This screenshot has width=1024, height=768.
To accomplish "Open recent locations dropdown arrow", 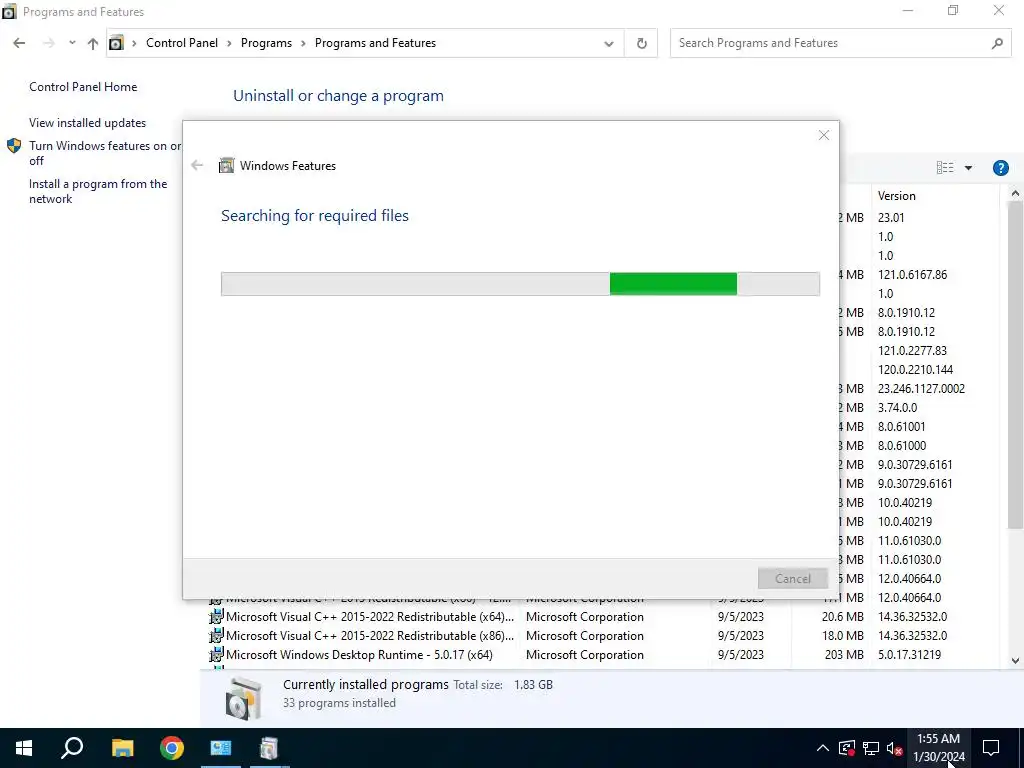I will tap(72, 43).
